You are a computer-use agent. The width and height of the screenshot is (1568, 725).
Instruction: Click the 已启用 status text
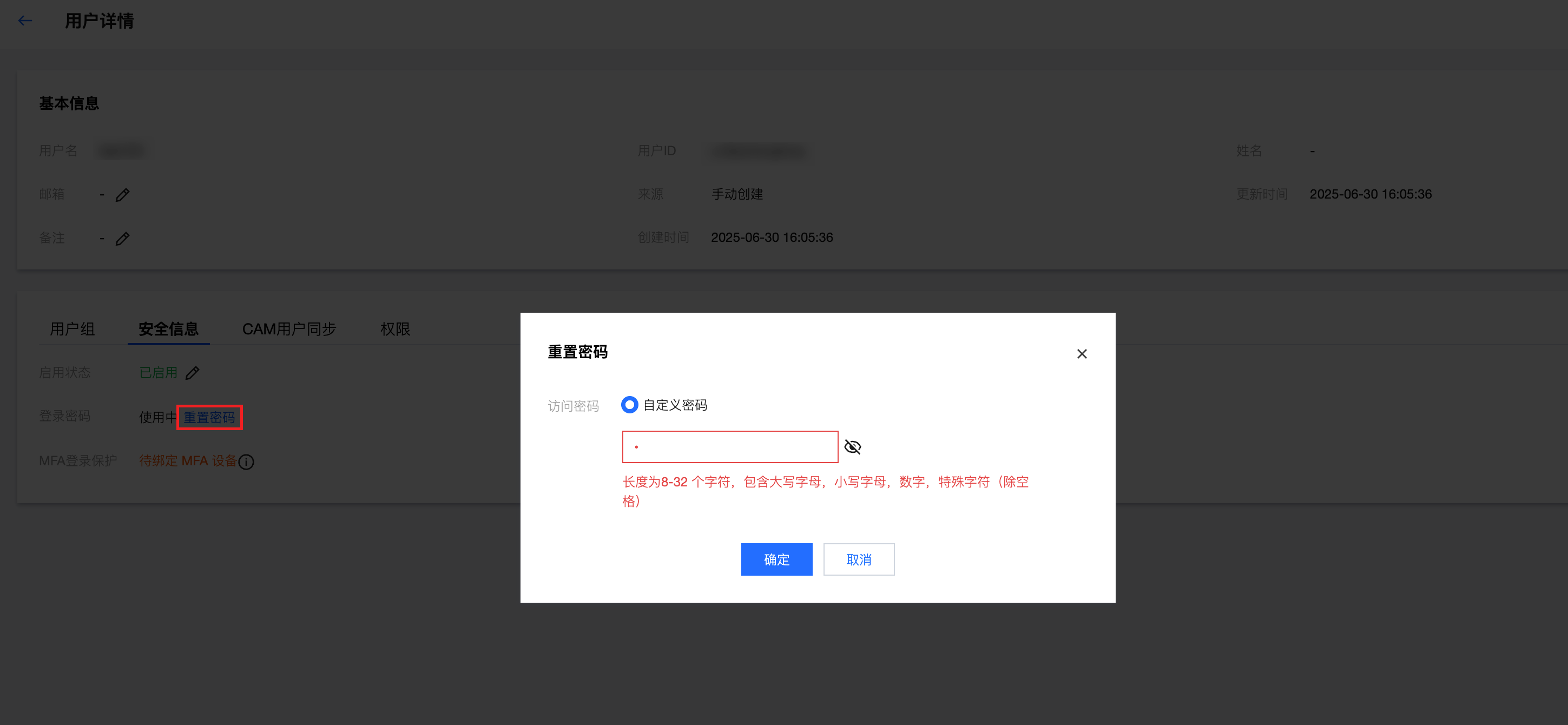click(x=158, y=373)
